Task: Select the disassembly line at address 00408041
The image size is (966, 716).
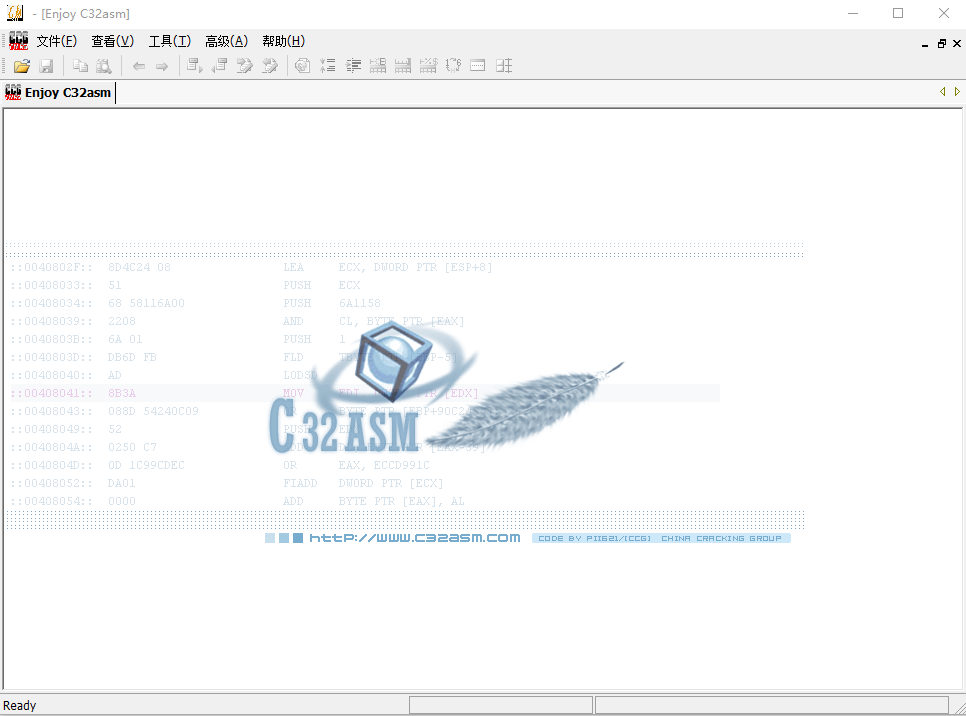Action: pos(300,392)
